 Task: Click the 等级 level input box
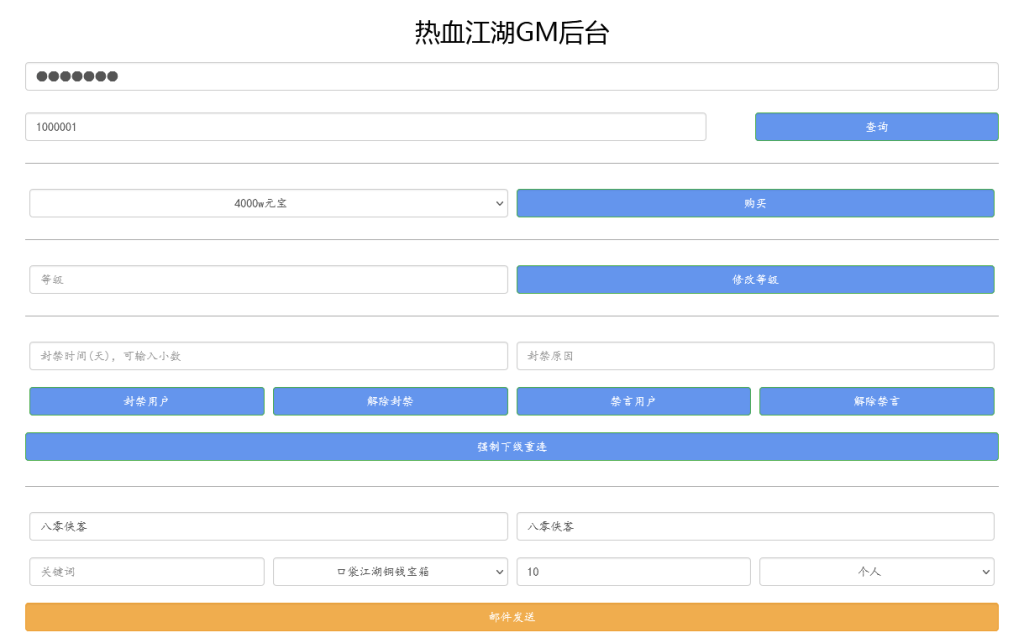(268, 279)
